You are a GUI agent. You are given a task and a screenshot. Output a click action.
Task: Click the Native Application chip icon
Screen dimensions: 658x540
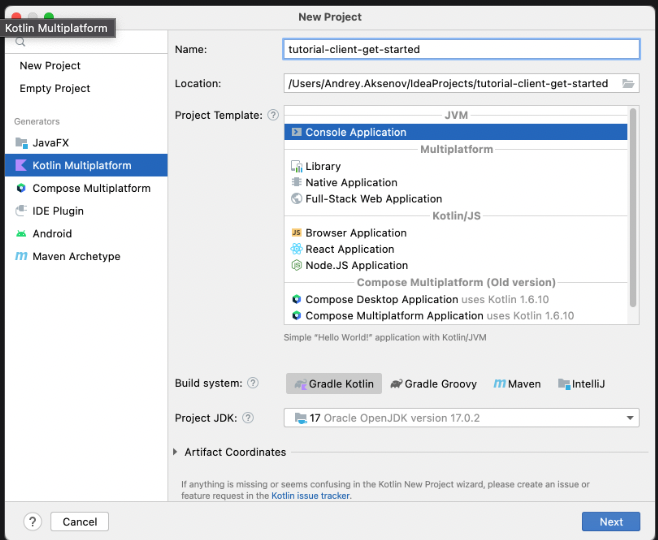point(297,182)
